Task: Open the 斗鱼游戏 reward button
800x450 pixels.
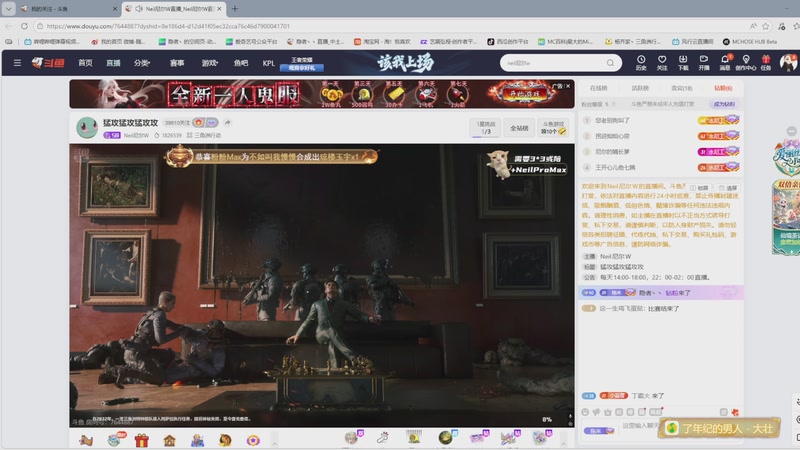Action: 554,128
